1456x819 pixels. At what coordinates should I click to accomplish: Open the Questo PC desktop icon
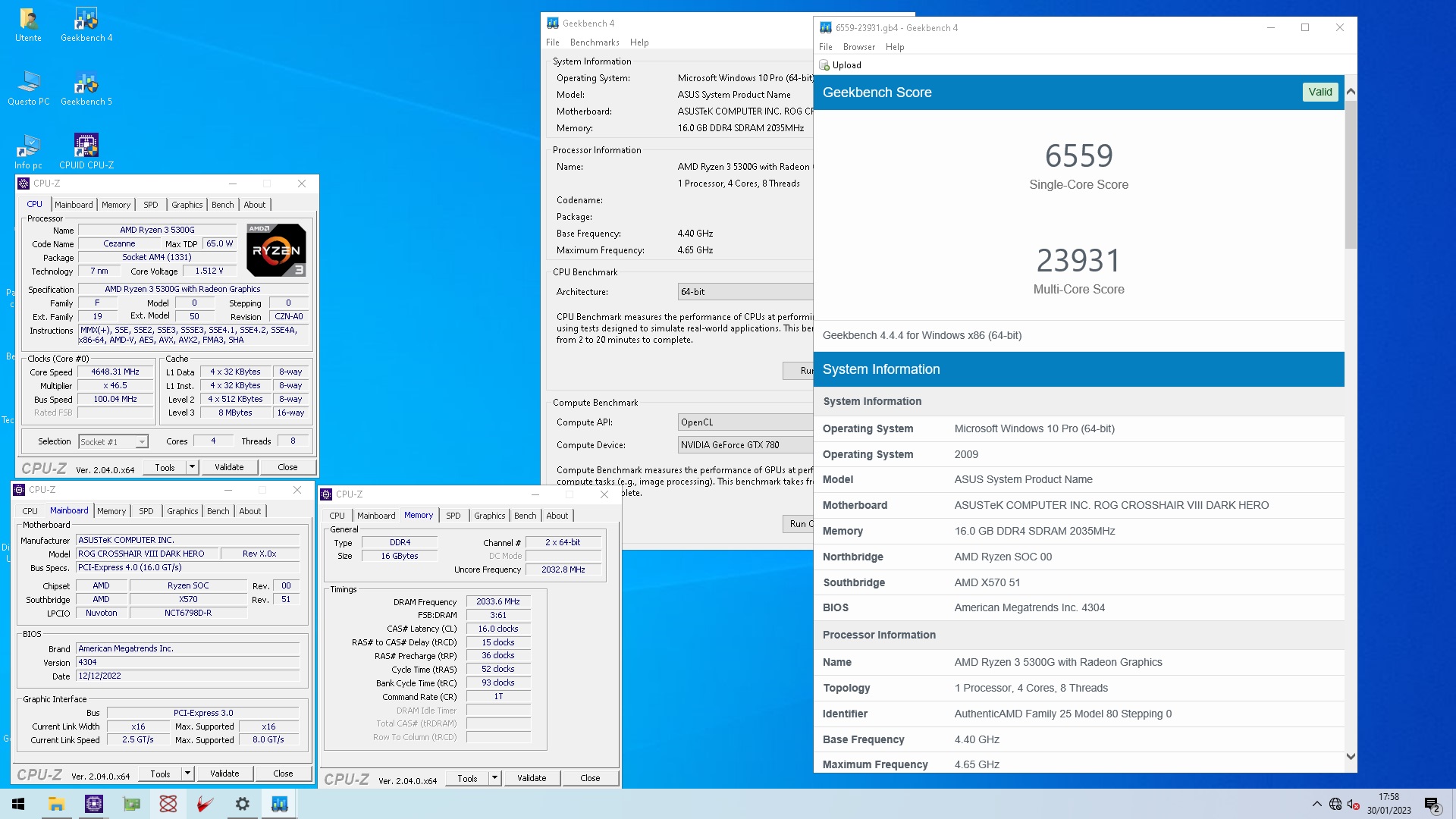pyautogui.click(x=28, y=88)
